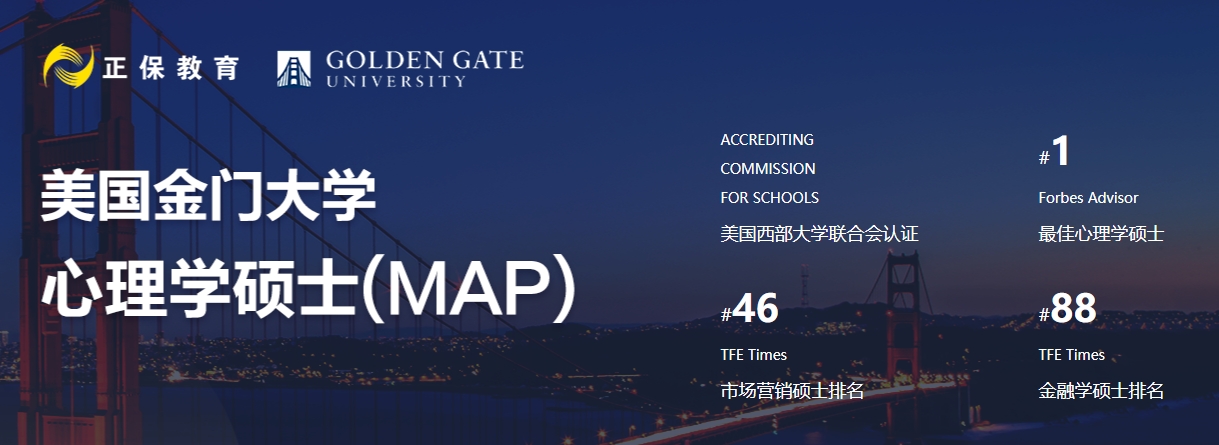Click the FOR SCHOOLS text line
This screenshot has height=445, width=1219.
tap(769, 197)
